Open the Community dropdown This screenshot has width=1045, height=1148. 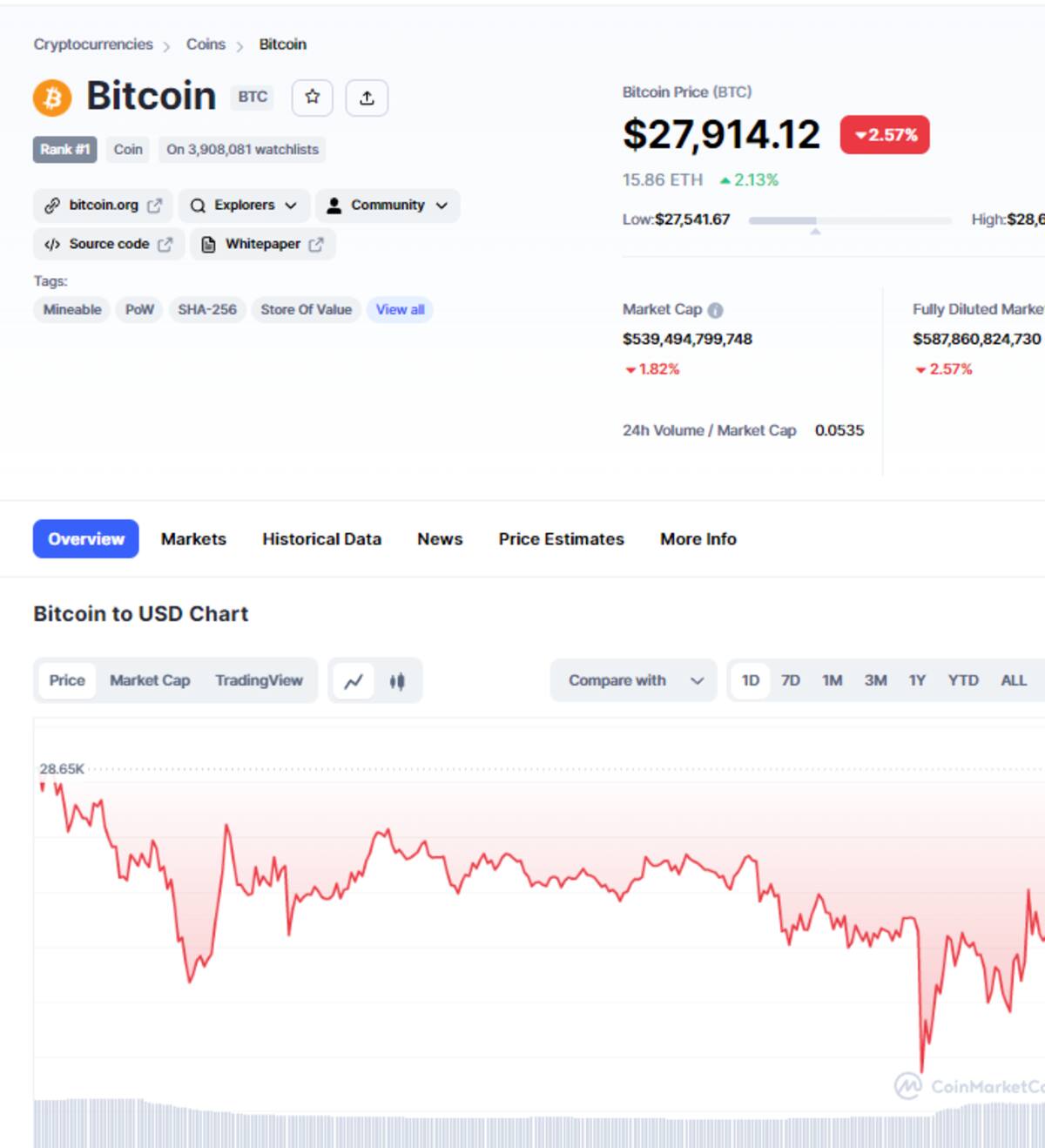[388, 206]
